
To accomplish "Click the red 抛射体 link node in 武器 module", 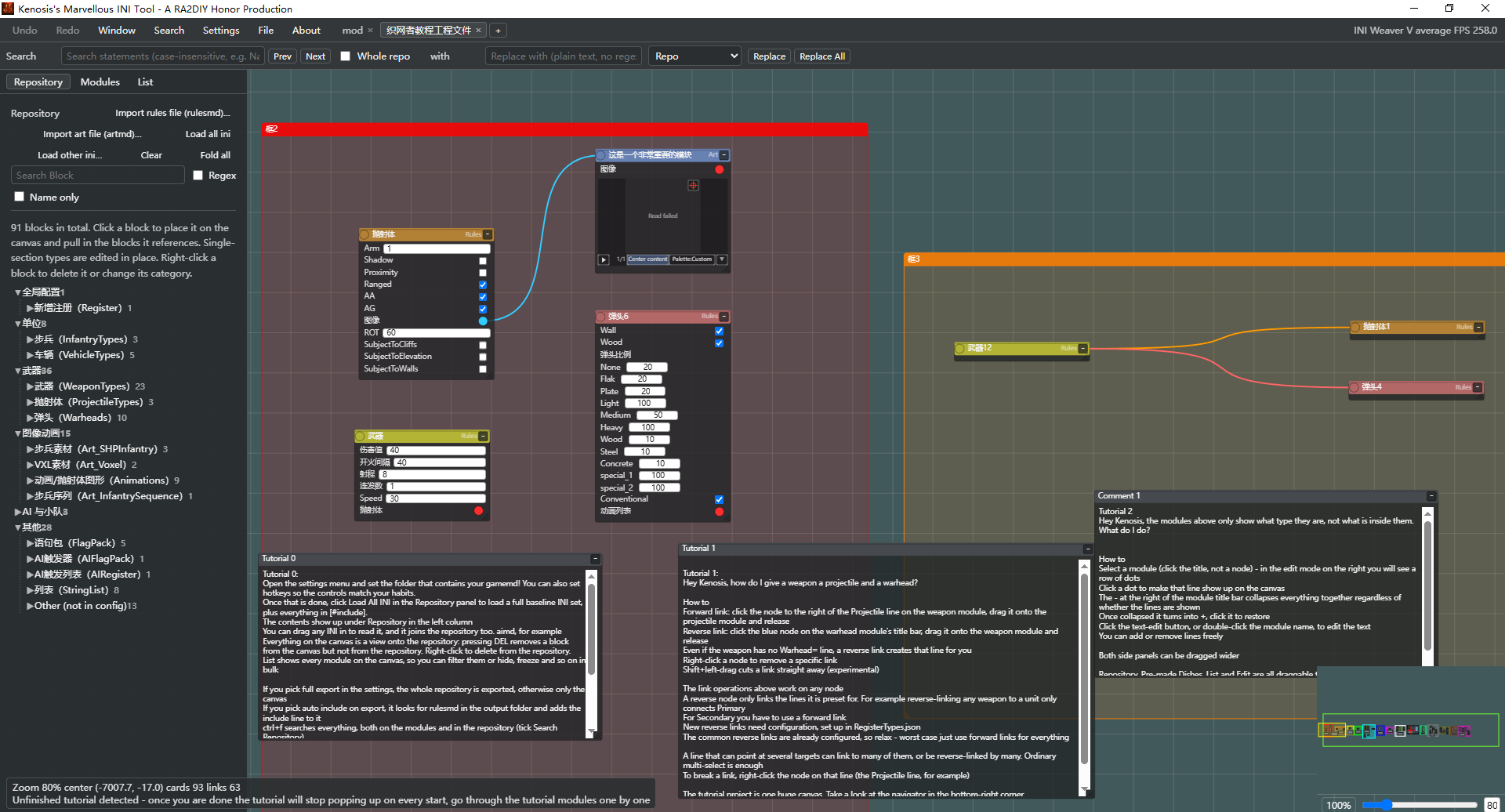I will pyautogui.click(x=478, y=511).
